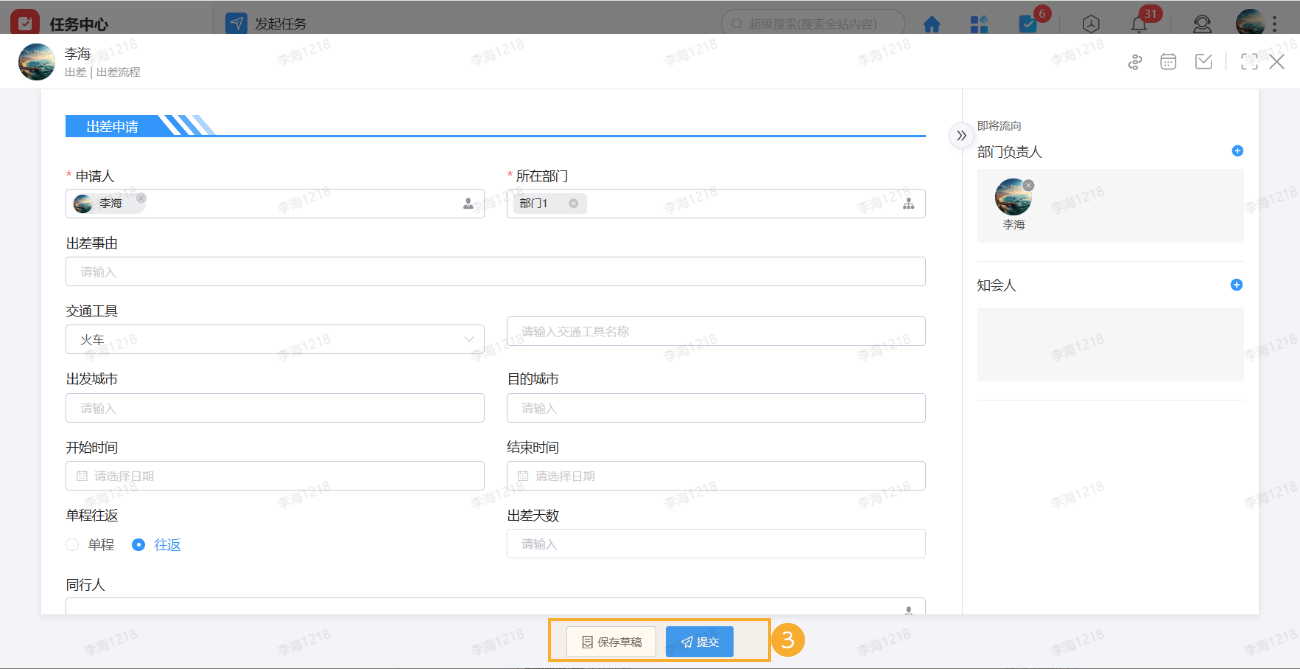
Task: Expand the form to fullscreen
Action: pos(1249,61)
